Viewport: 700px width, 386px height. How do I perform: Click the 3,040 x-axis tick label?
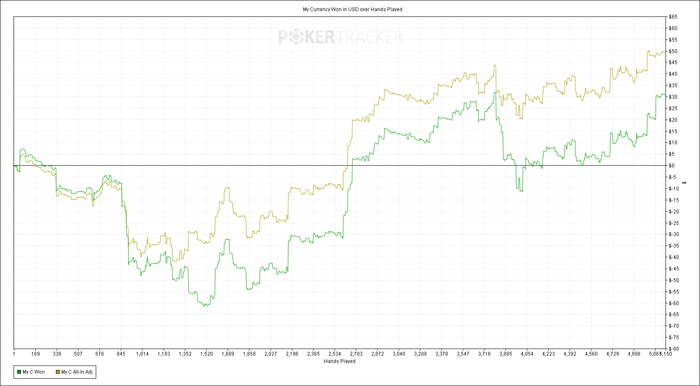pyautogui.click(x=399, y=355)
